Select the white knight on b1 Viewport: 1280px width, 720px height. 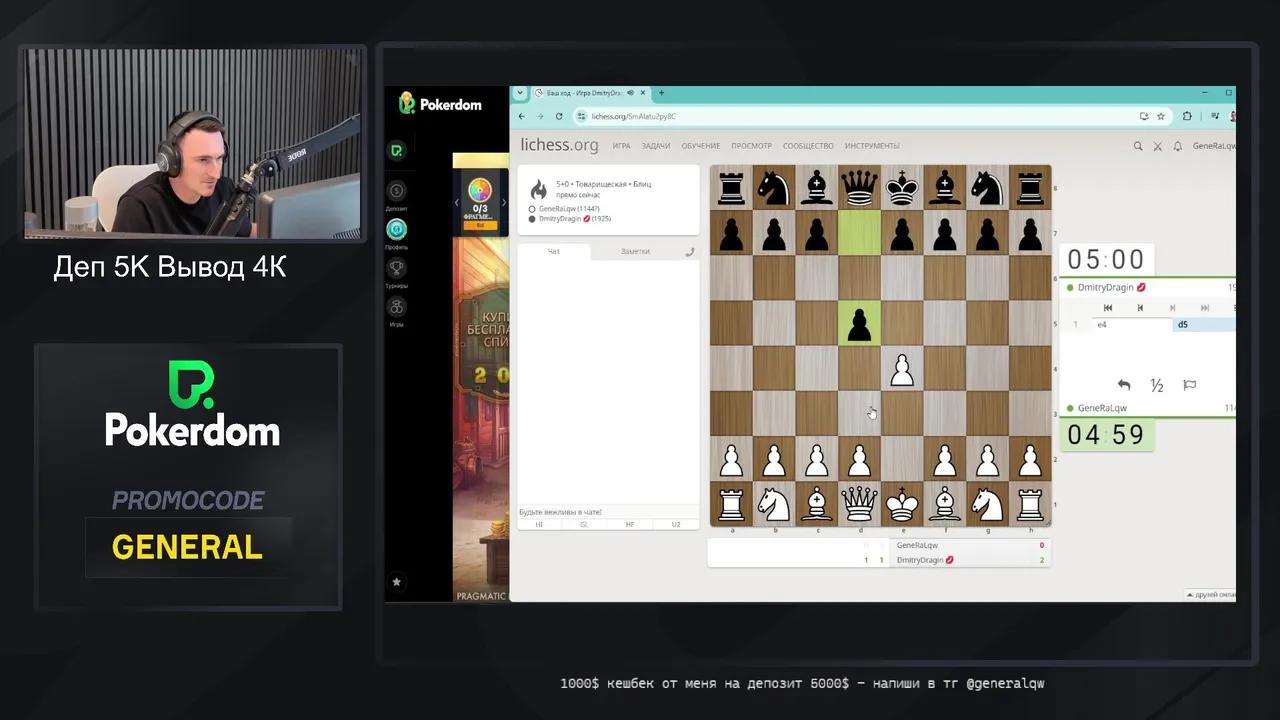point(773,503)
